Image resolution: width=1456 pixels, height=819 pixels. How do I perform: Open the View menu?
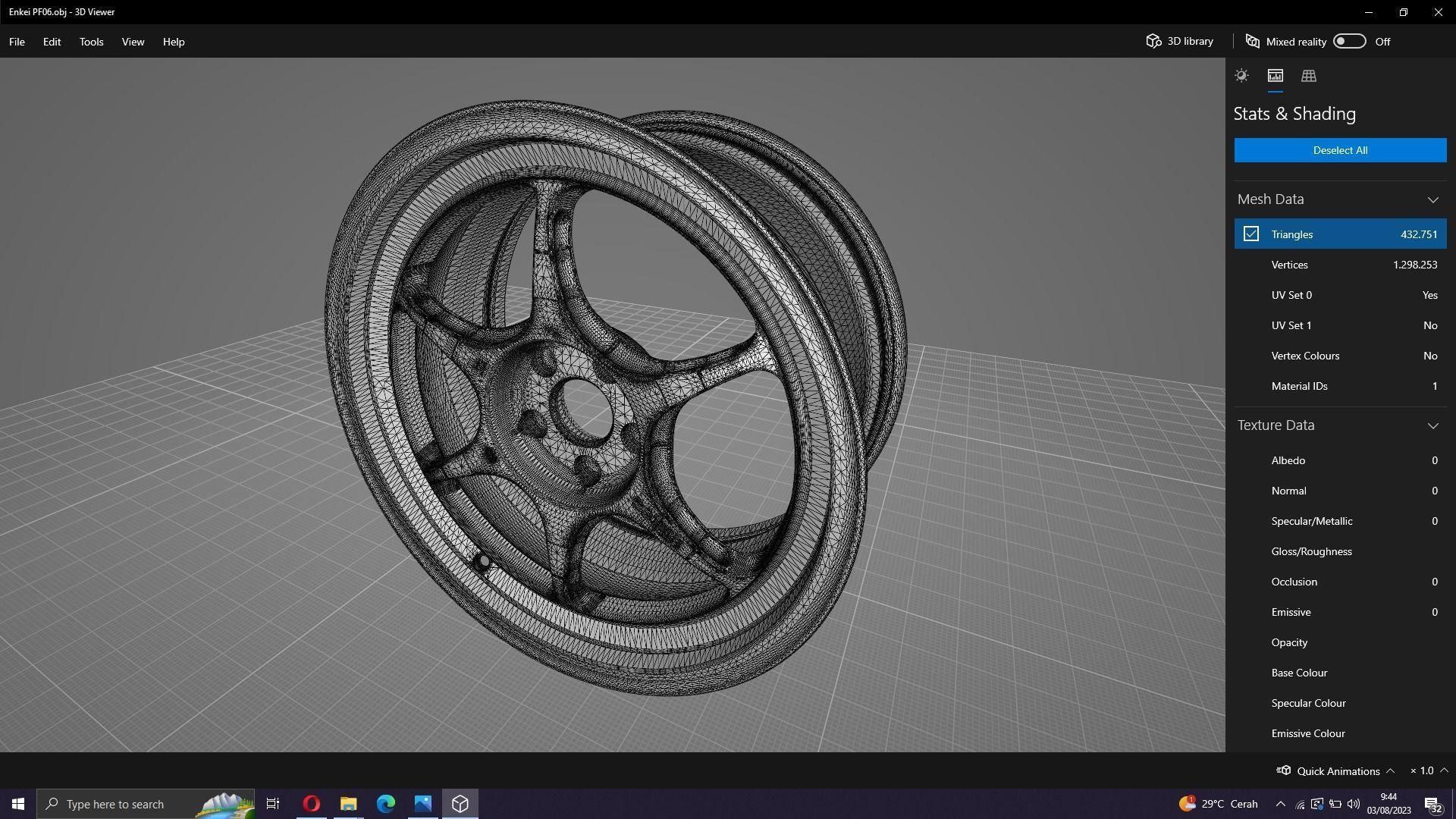(133, 42)
